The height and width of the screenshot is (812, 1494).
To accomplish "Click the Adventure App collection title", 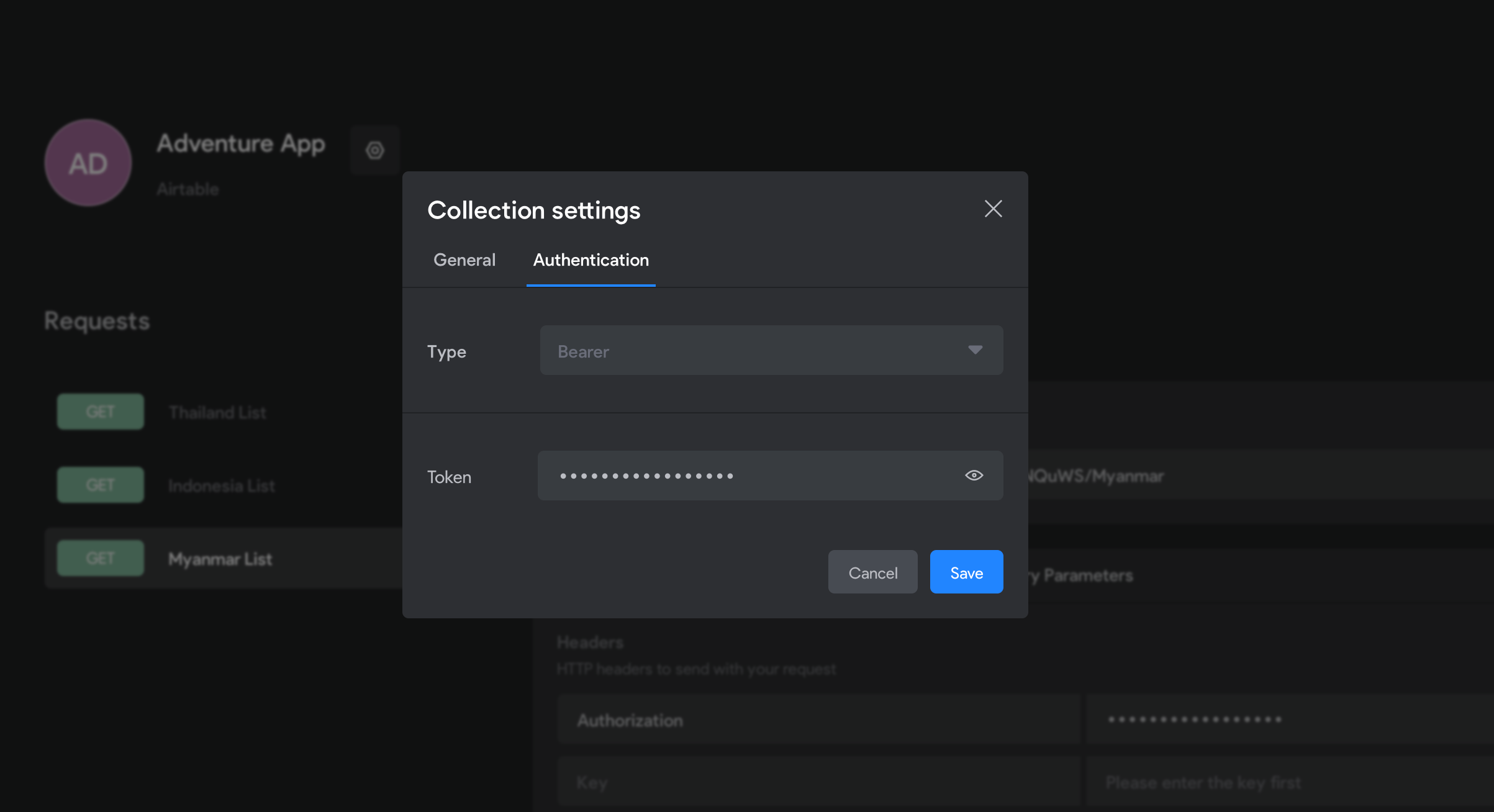I will pos(241,144).
